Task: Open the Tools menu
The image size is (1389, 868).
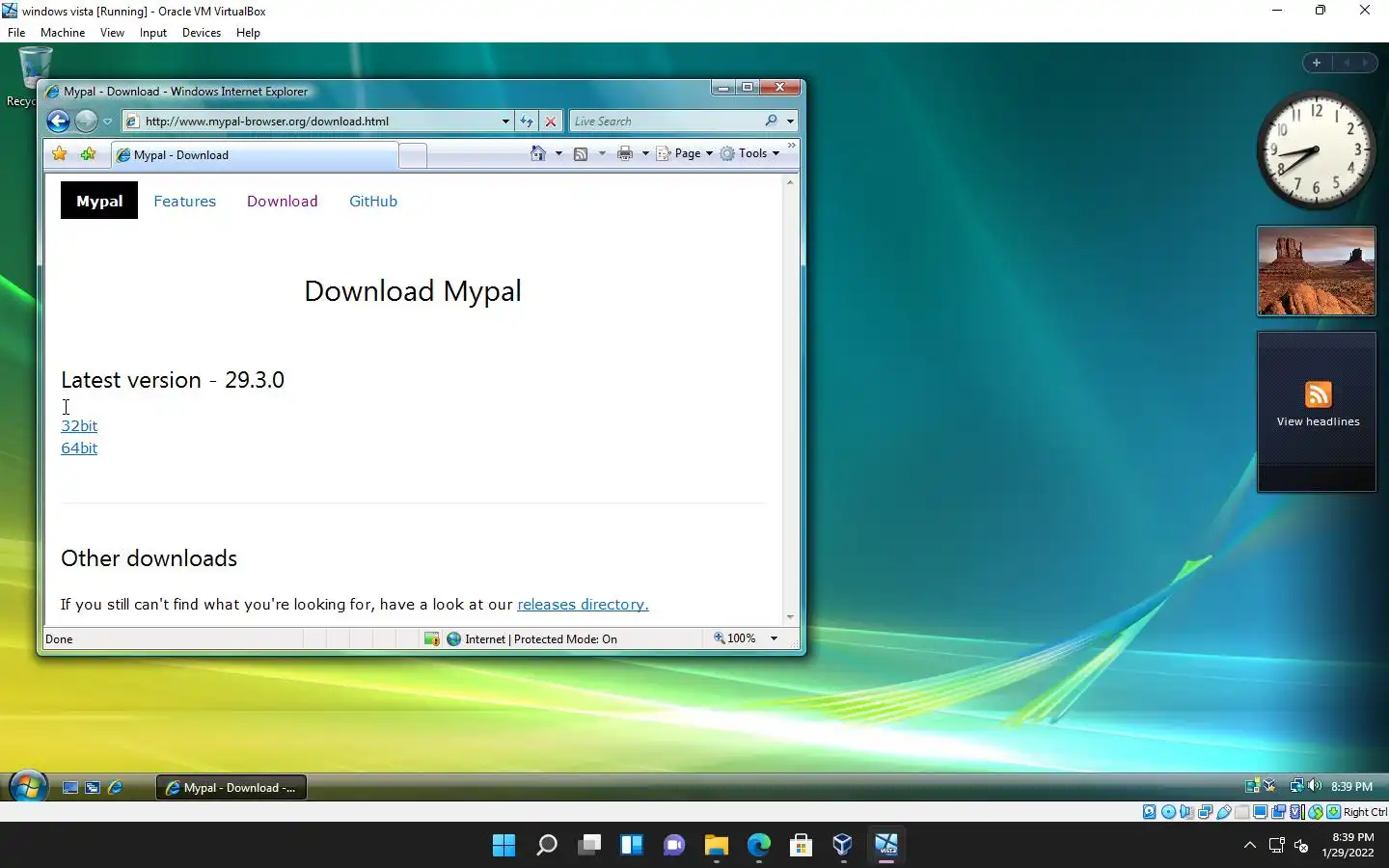Action: [749, 153]
